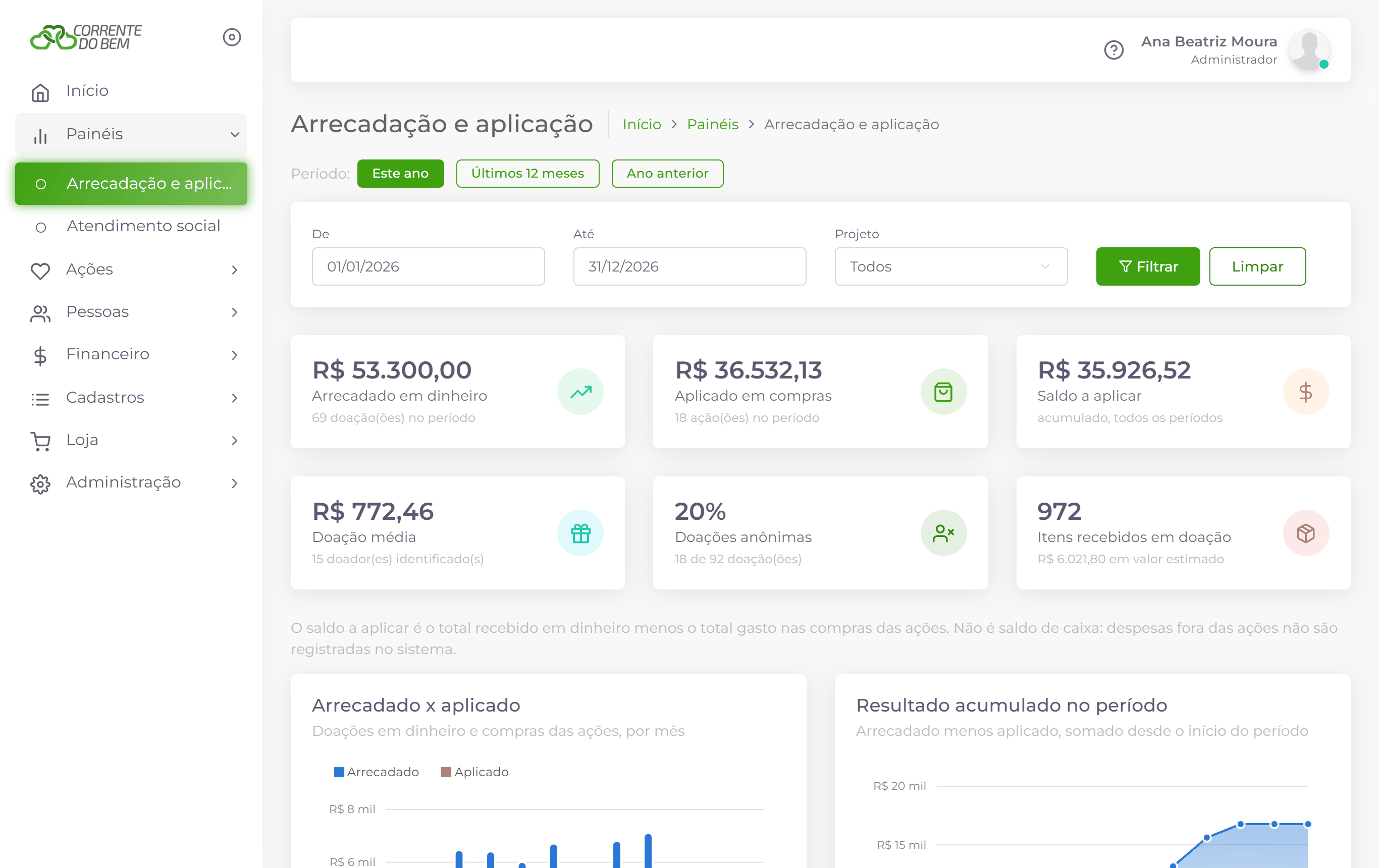The image size is (1379, 868).
Task: Click trending-up icon on Arrecadado em dinheiro card
Action: tap(580, 392)
